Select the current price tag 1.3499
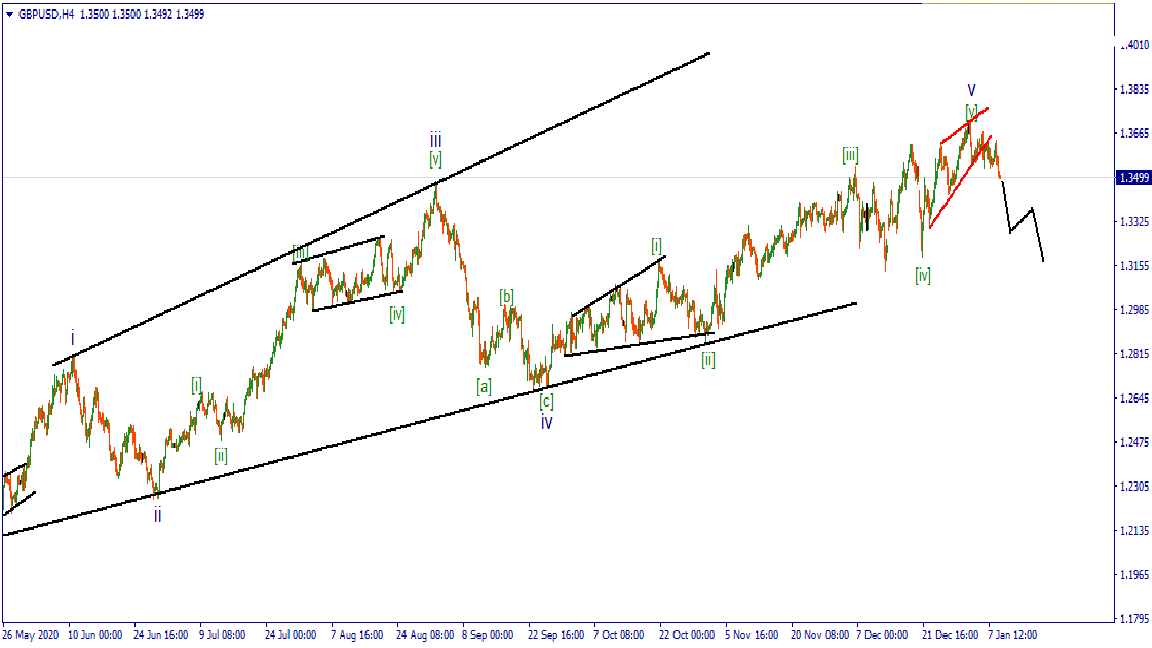 pos(1133,178)
